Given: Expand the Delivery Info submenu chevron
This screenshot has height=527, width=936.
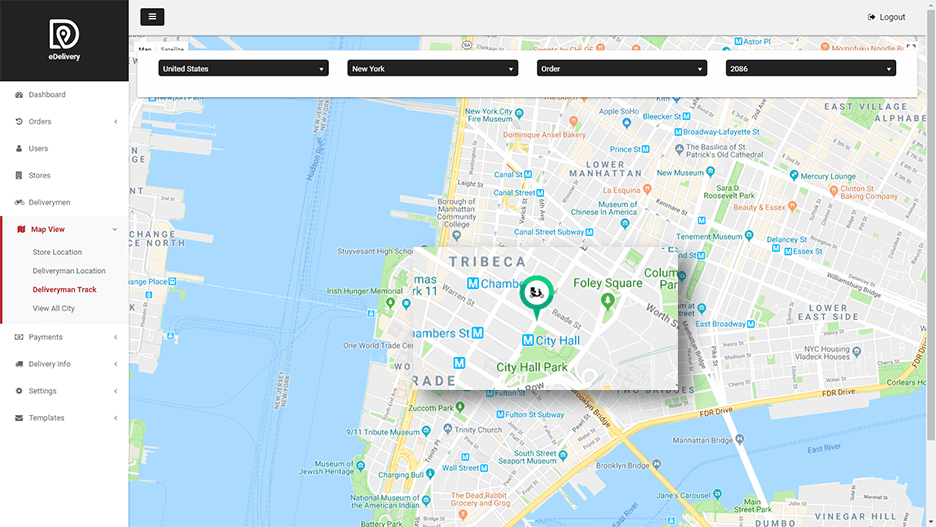Looking at the screenshot, I should pyautogui.click(x=116, y=364).
